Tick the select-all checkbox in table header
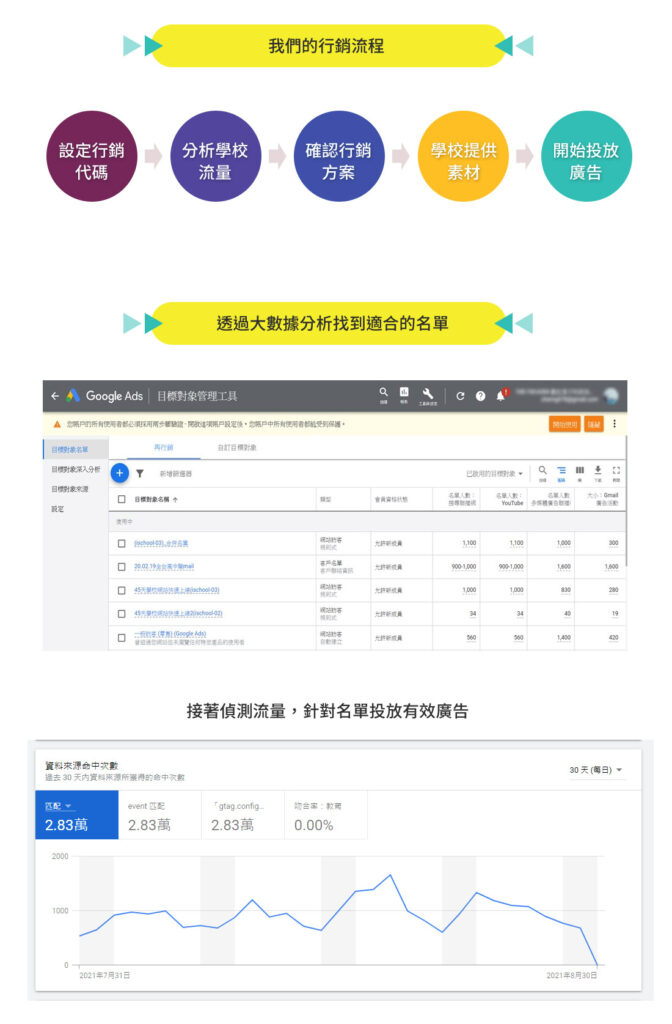 [x=122, y=498]
